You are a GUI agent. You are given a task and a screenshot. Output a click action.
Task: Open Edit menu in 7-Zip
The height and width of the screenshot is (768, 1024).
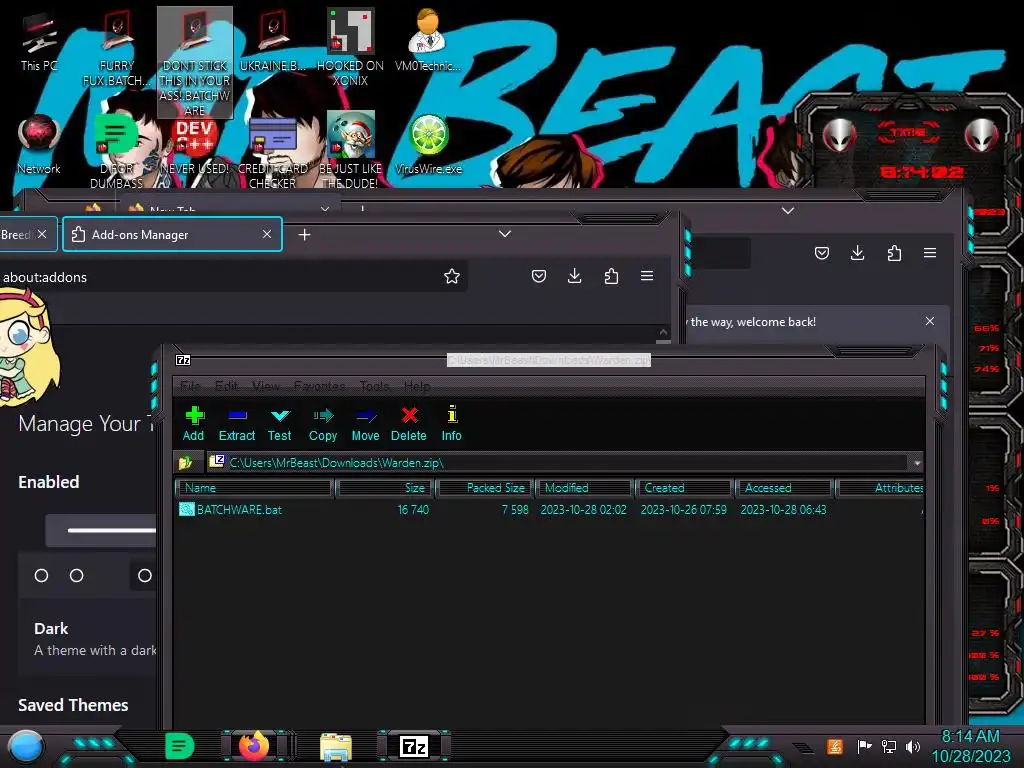pos(226,386)
